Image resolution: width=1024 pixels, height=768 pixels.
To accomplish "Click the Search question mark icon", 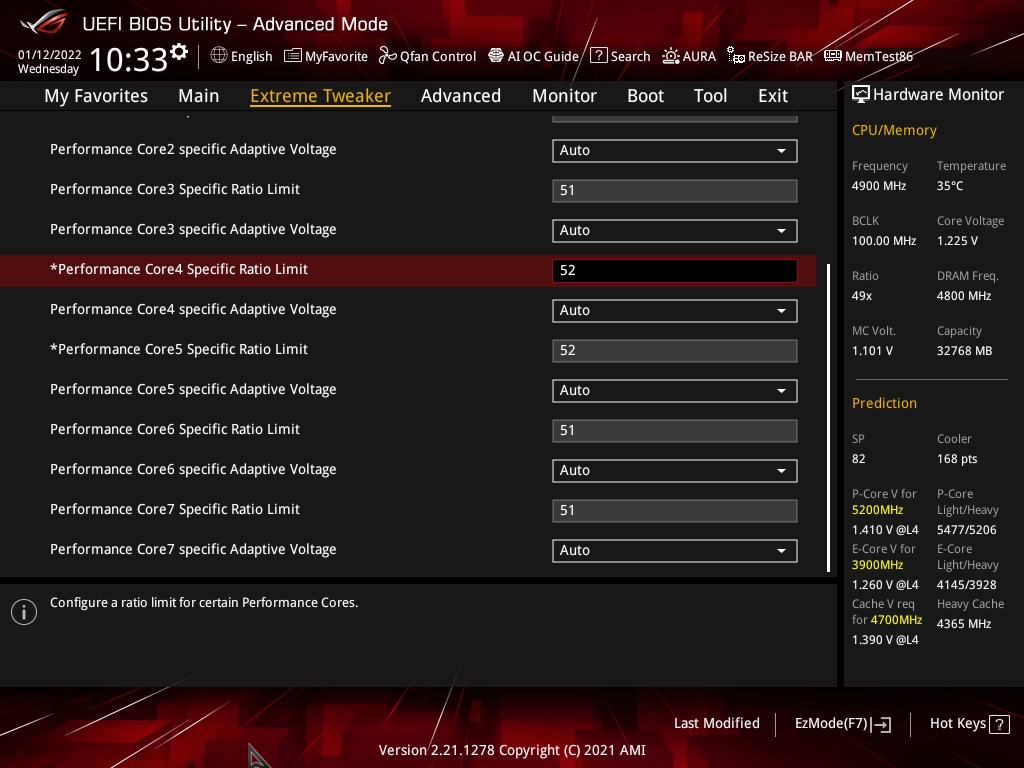I will (599, 56).
